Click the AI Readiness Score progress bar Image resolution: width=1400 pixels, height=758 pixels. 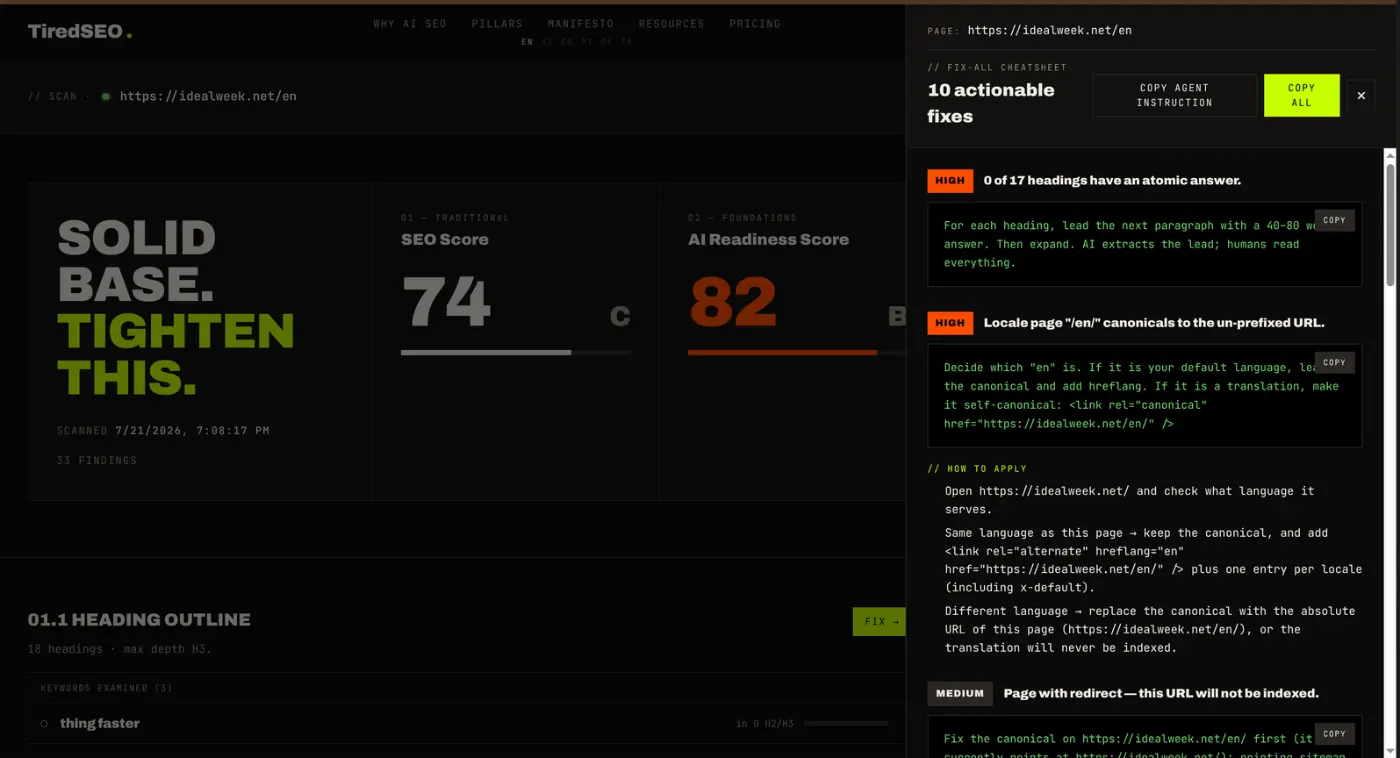(796, 352)
